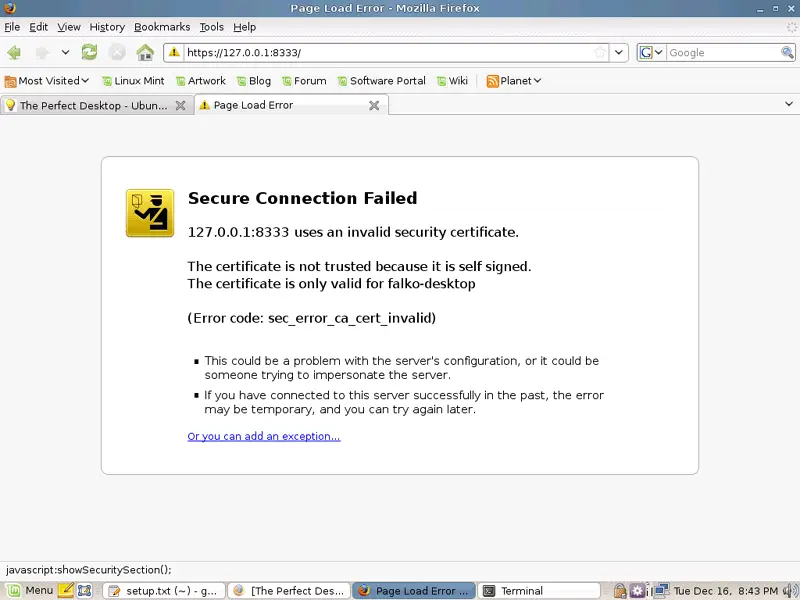This screenshot has height=600, width=800.
Task: Click the activity throbber beside the menu bar
Action: point(791,27)
